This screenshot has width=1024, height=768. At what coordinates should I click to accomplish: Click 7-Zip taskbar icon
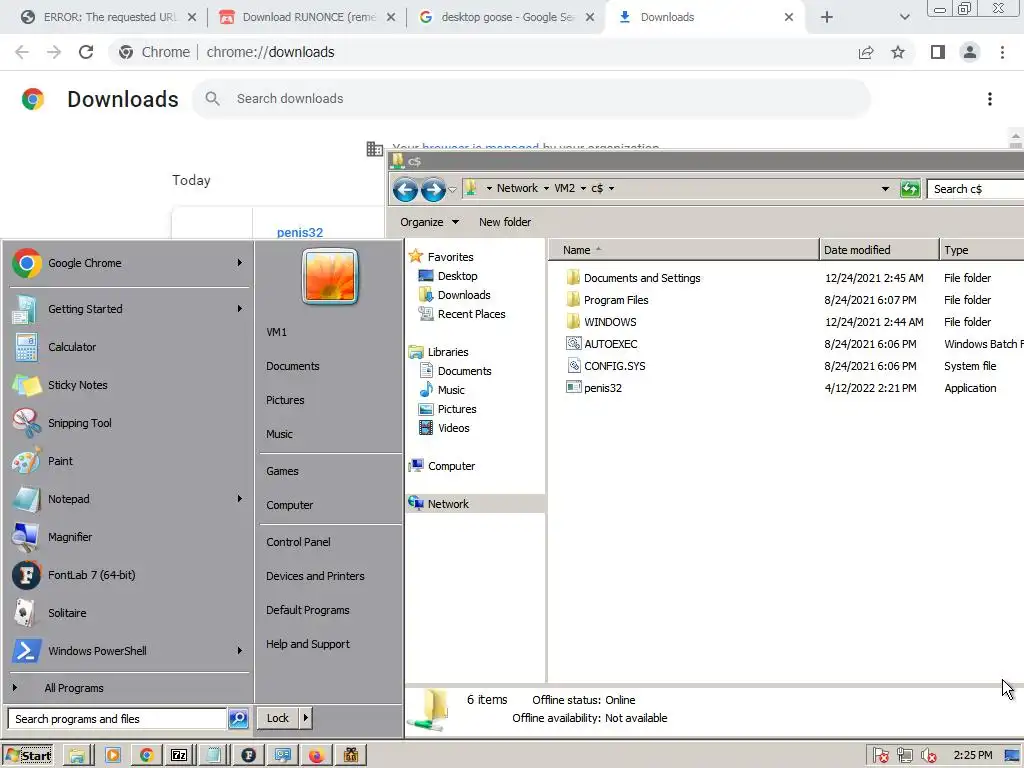point(179,756)
